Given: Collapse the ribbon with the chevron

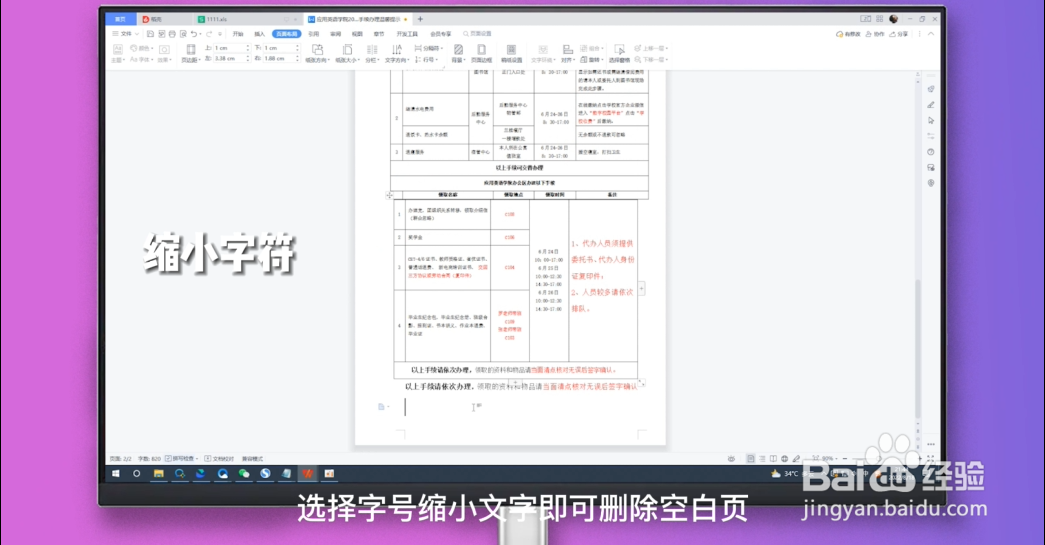Looking at the screenshot, I should point(931,34).
